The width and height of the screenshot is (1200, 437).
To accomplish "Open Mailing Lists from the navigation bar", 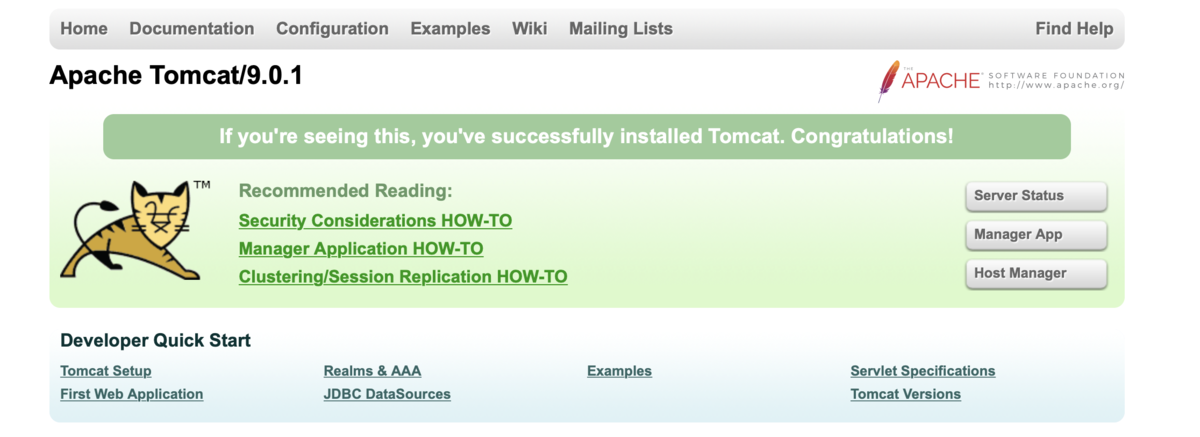I will tap(621, 29).
